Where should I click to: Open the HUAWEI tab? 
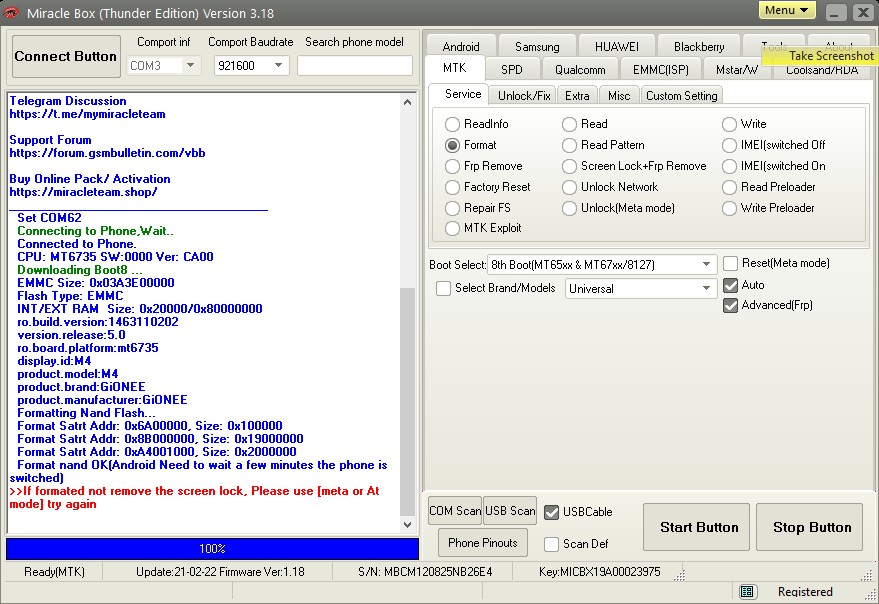[616, 47]
